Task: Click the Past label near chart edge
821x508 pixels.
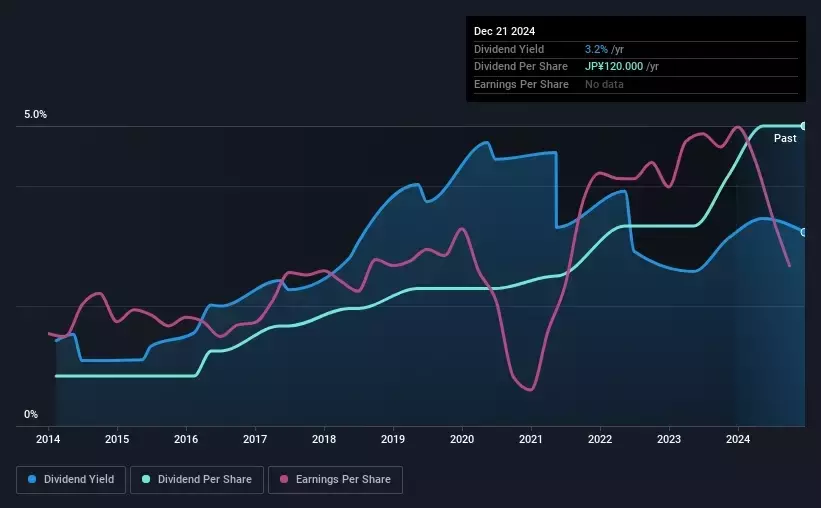Action: point(785,138)
